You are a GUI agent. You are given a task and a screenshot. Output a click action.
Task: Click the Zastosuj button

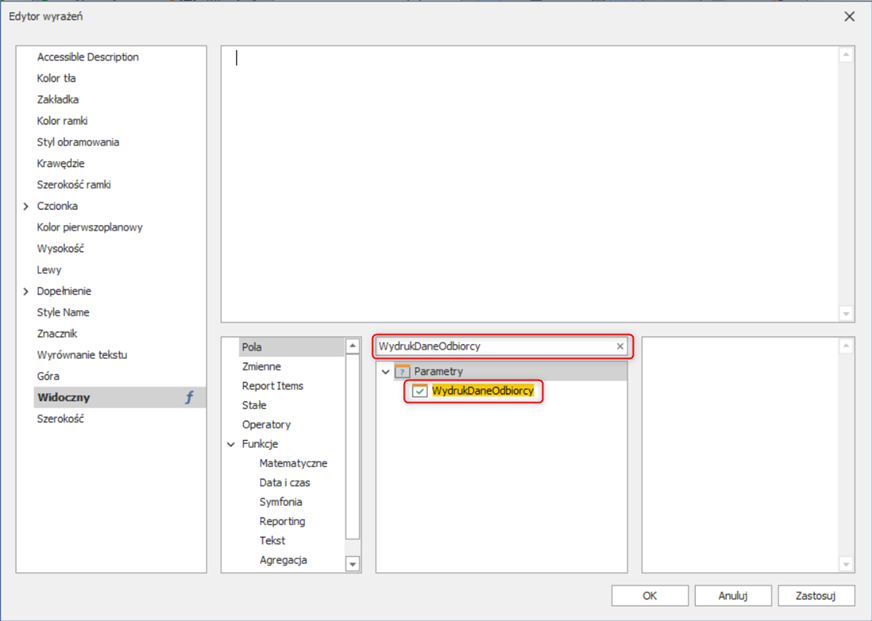(x=816, y=595)
